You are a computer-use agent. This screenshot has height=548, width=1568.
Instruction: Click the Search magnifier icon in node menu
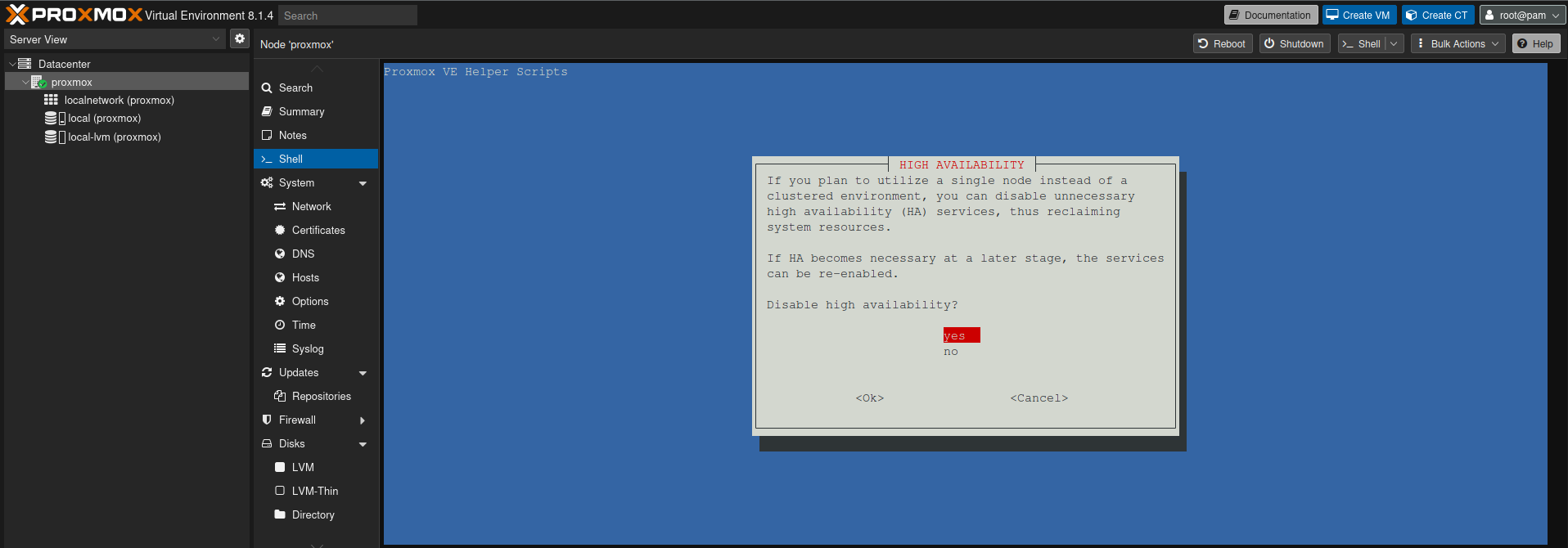click(267, 88)
